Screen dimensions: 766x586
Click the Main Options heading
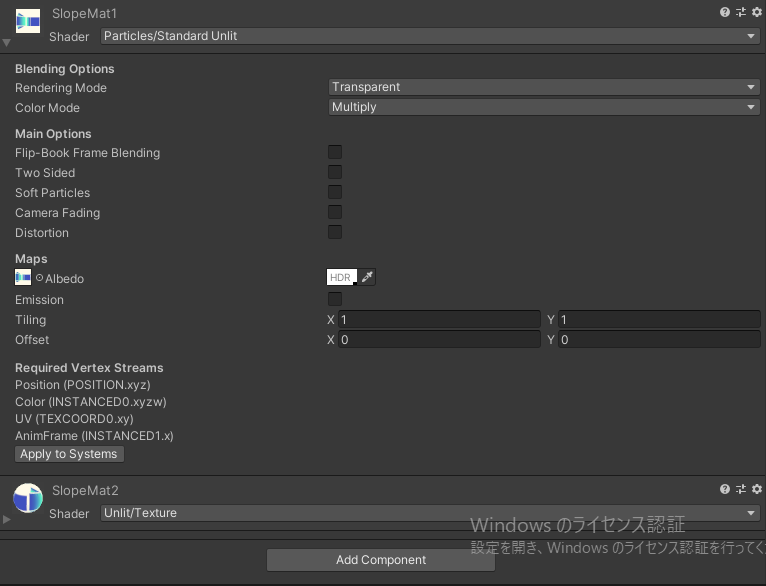pyautogui.click(x=53, y=134)
